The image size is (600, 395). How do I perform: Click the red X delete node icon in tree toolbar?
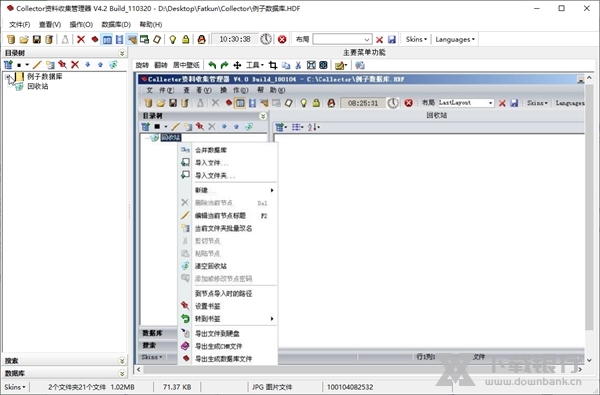(x=75, y=65)
